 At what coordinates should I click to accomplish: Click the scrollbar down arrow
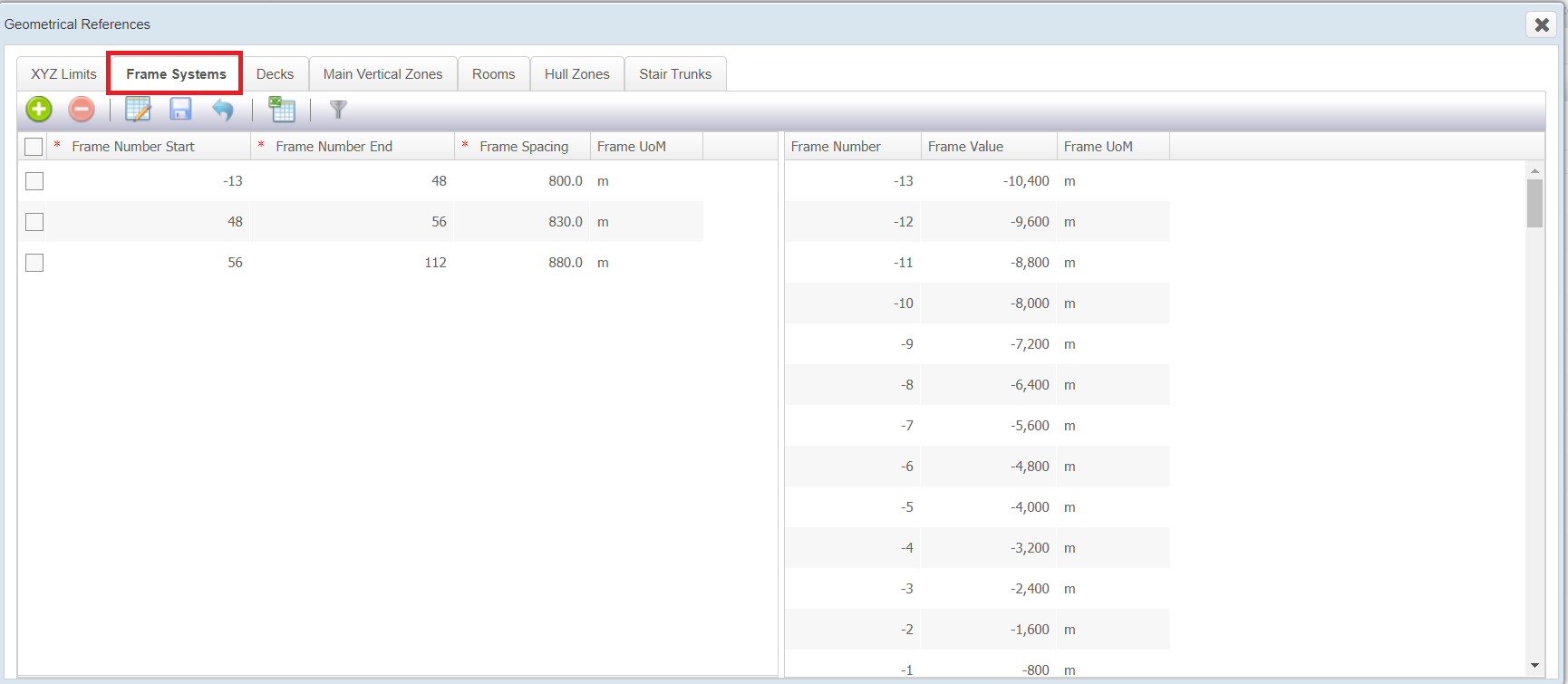click(x=1534, y=666)
